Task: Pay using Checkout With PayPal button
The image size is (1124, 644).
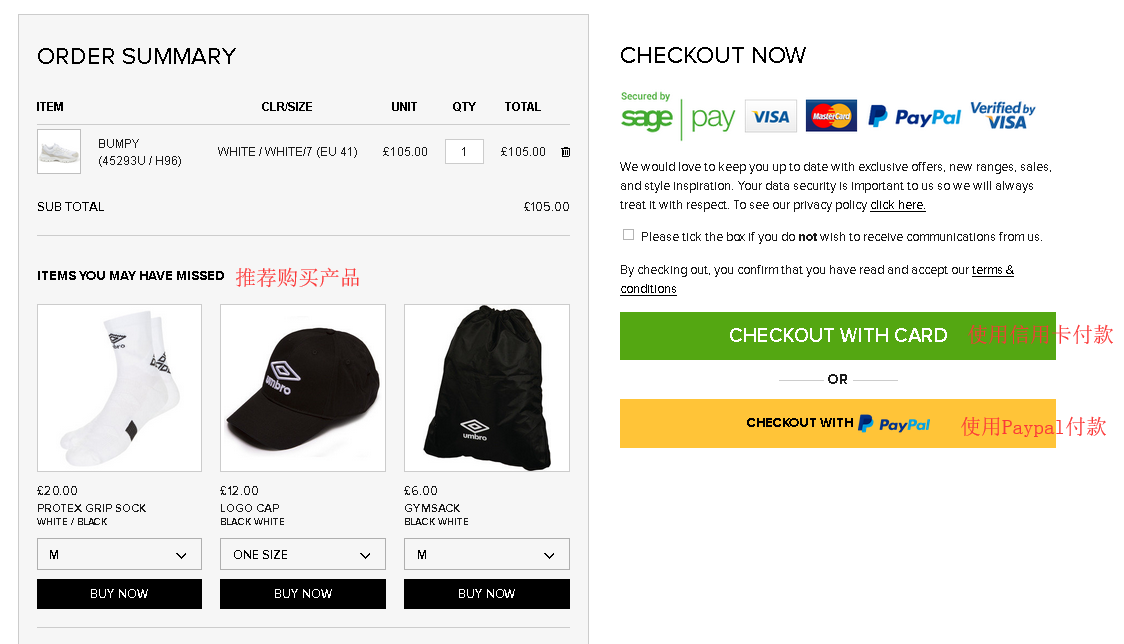Action: click(x=837, y=423)
